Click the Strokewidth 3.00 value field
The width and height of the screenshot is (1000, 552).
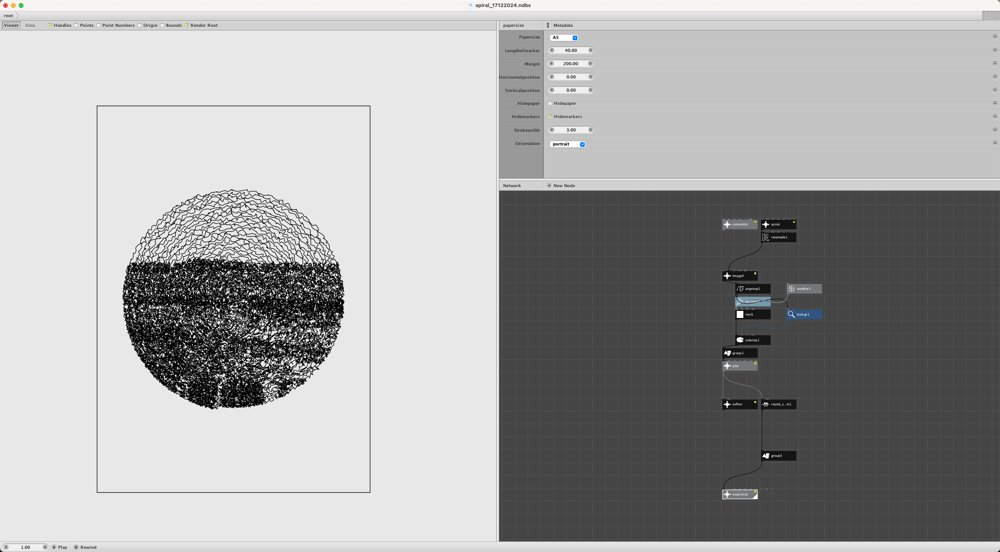click(x=571, y=130)
